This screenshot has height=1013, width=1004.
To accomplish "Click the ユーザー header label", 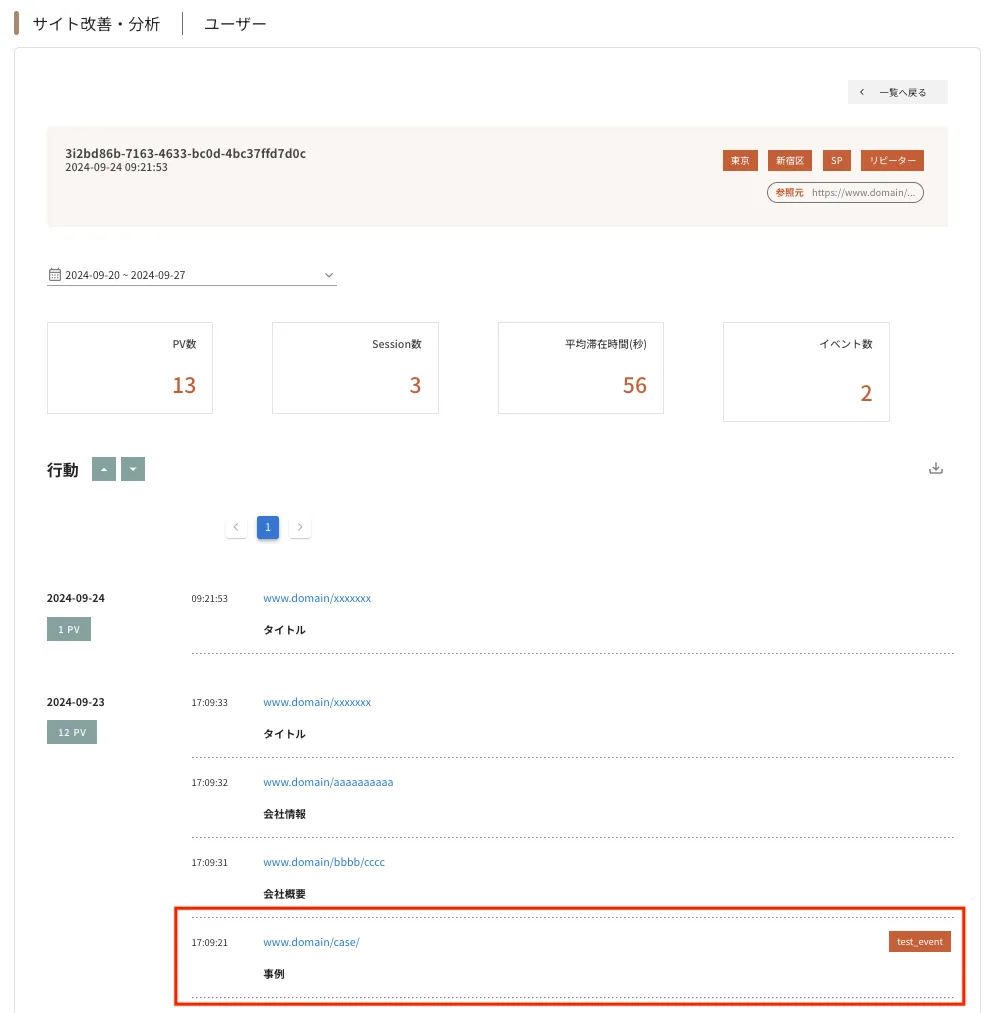I will (x=235, y=24).
